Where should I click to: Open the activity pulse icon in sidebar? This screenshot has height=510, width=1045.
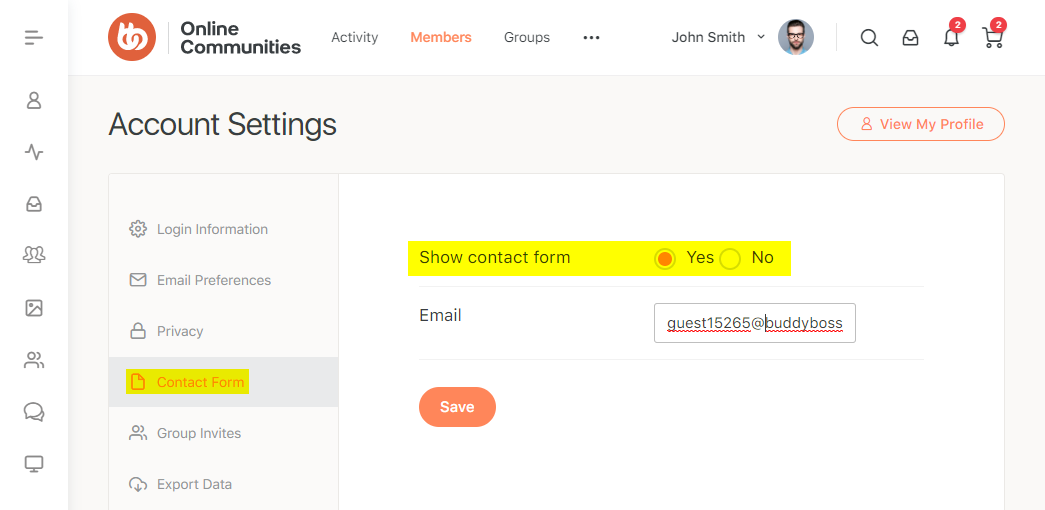(x=34, y=152)
